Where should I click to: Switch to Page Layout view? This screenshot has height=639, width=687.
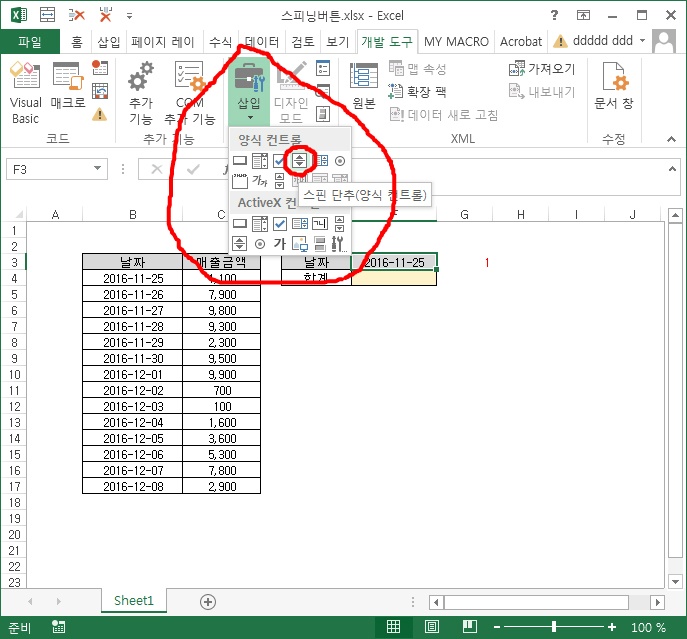tap(432, 627)
